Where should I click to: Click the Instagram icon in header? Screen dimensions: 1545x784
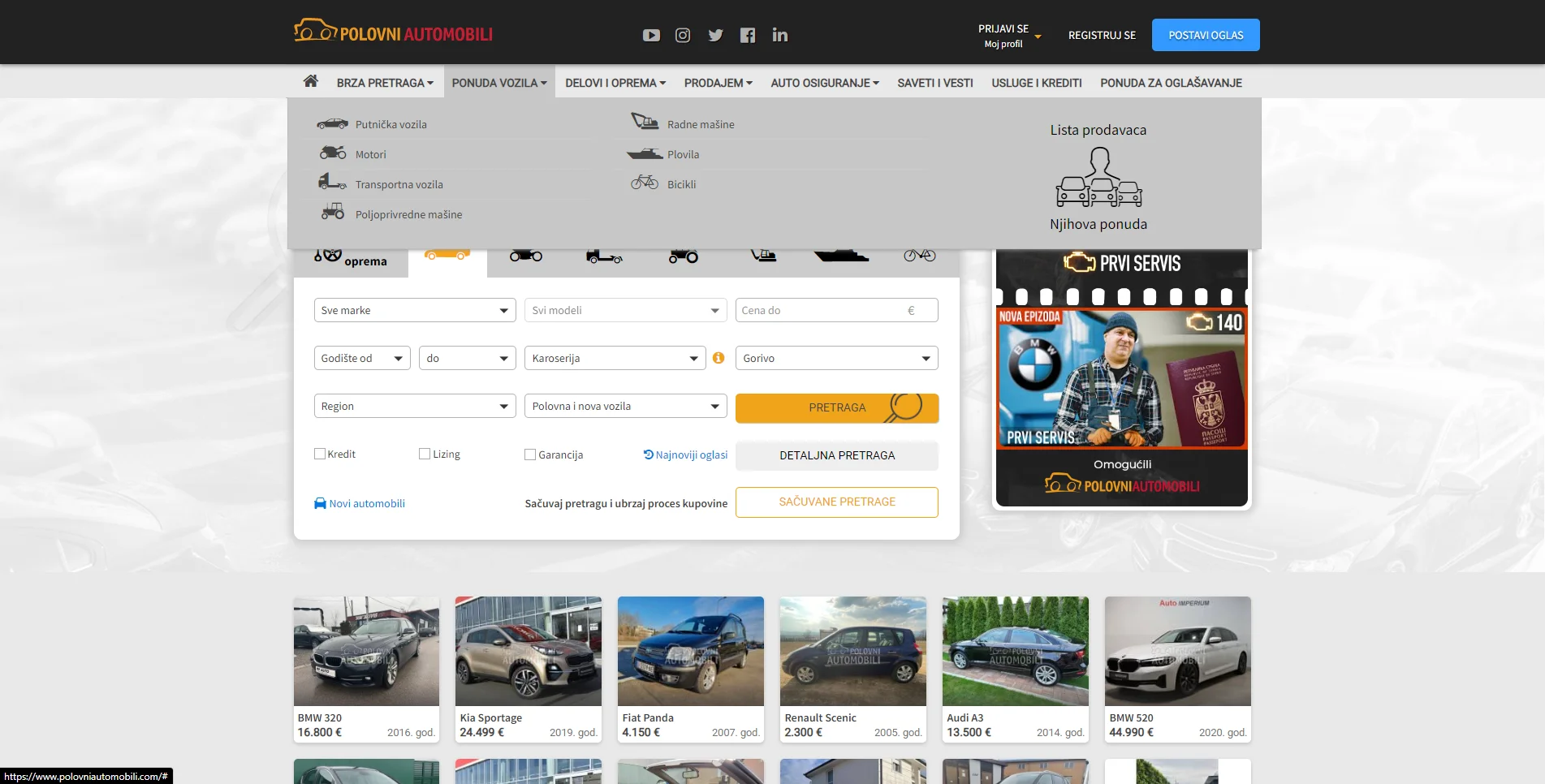pos(683,35)
